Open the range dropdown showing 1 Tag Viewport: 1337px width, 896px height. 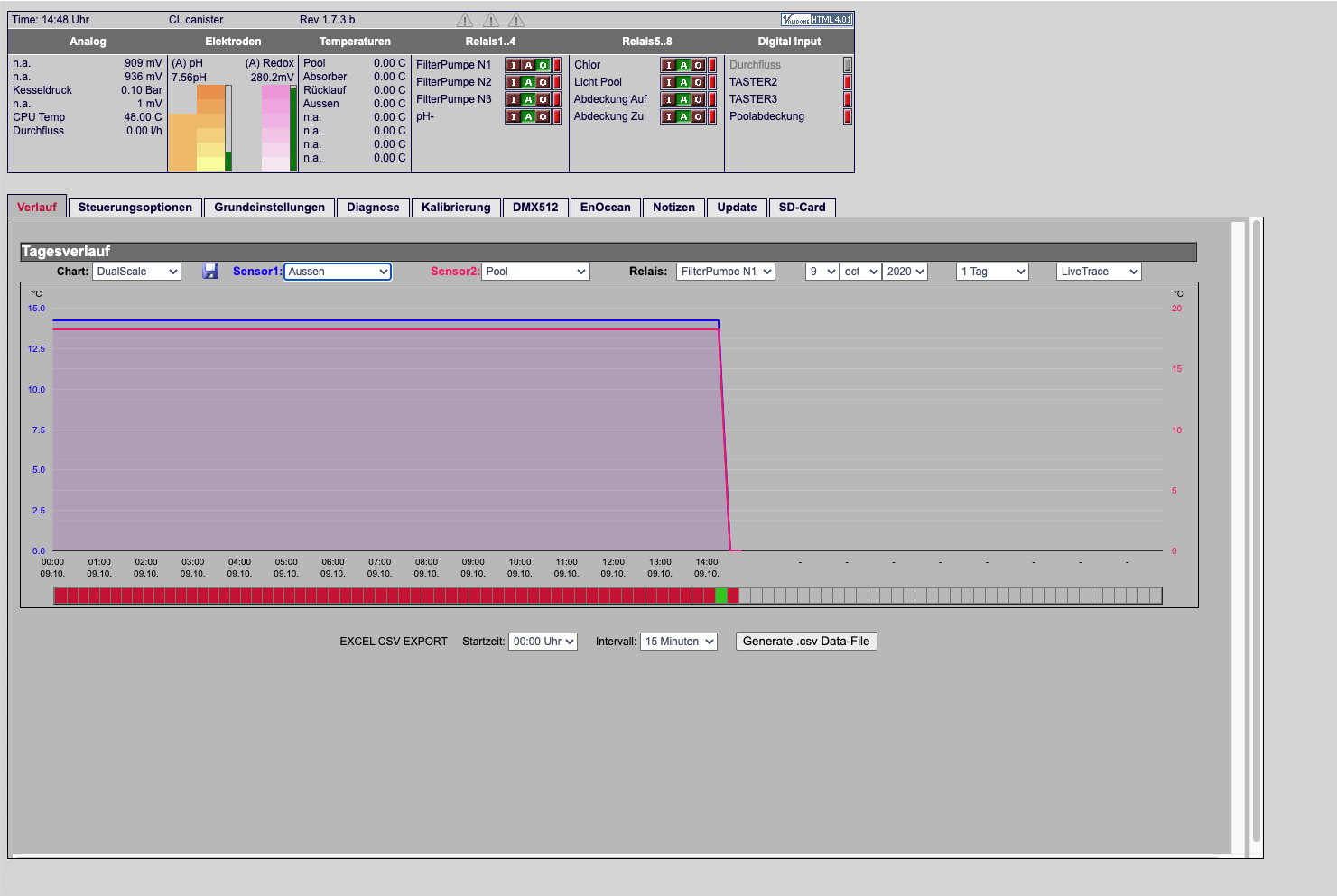(x=992, y=272)
